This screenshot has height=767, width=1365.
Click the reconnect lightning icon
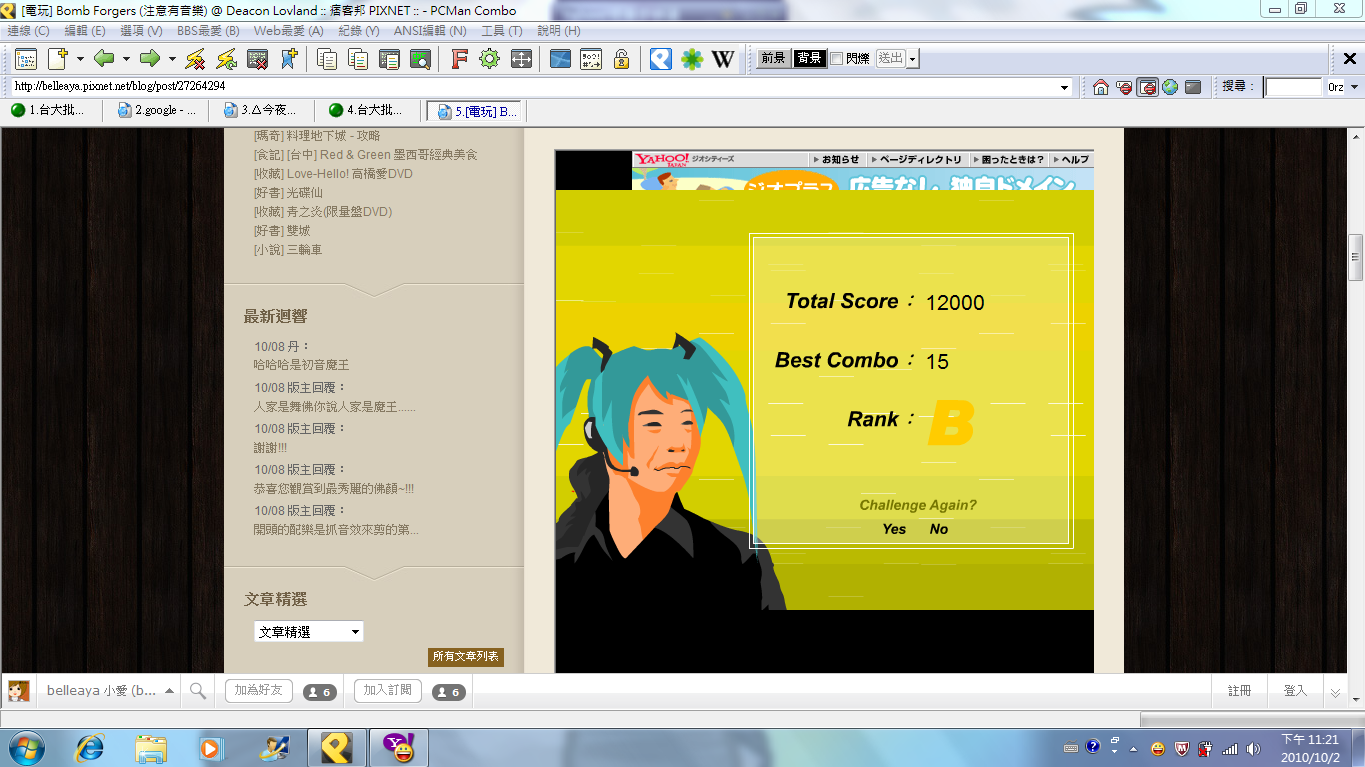click(x=227, y=59)
